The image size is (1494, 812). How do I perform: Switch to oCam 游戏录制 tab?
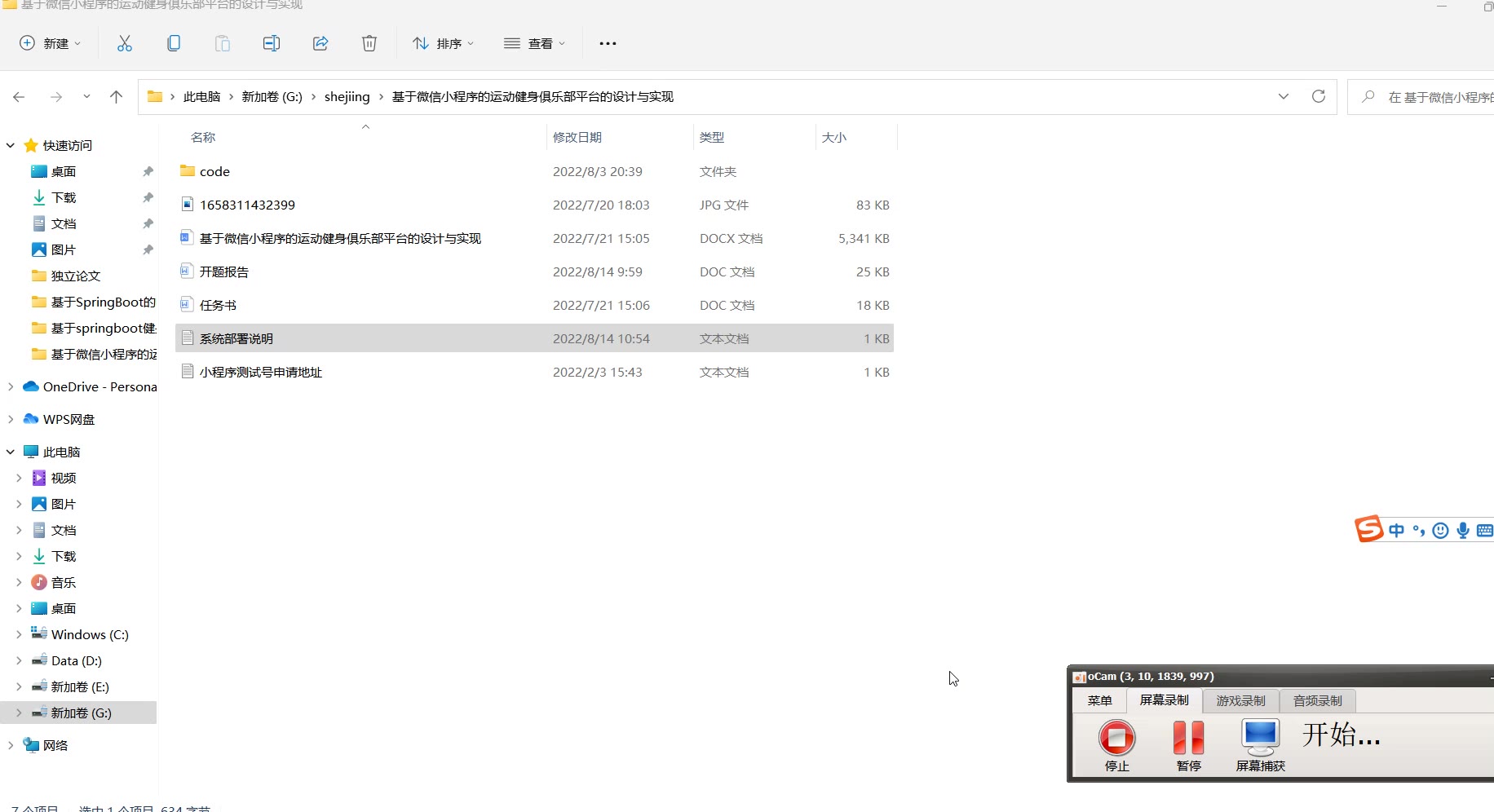click(x=1241, y=700)
